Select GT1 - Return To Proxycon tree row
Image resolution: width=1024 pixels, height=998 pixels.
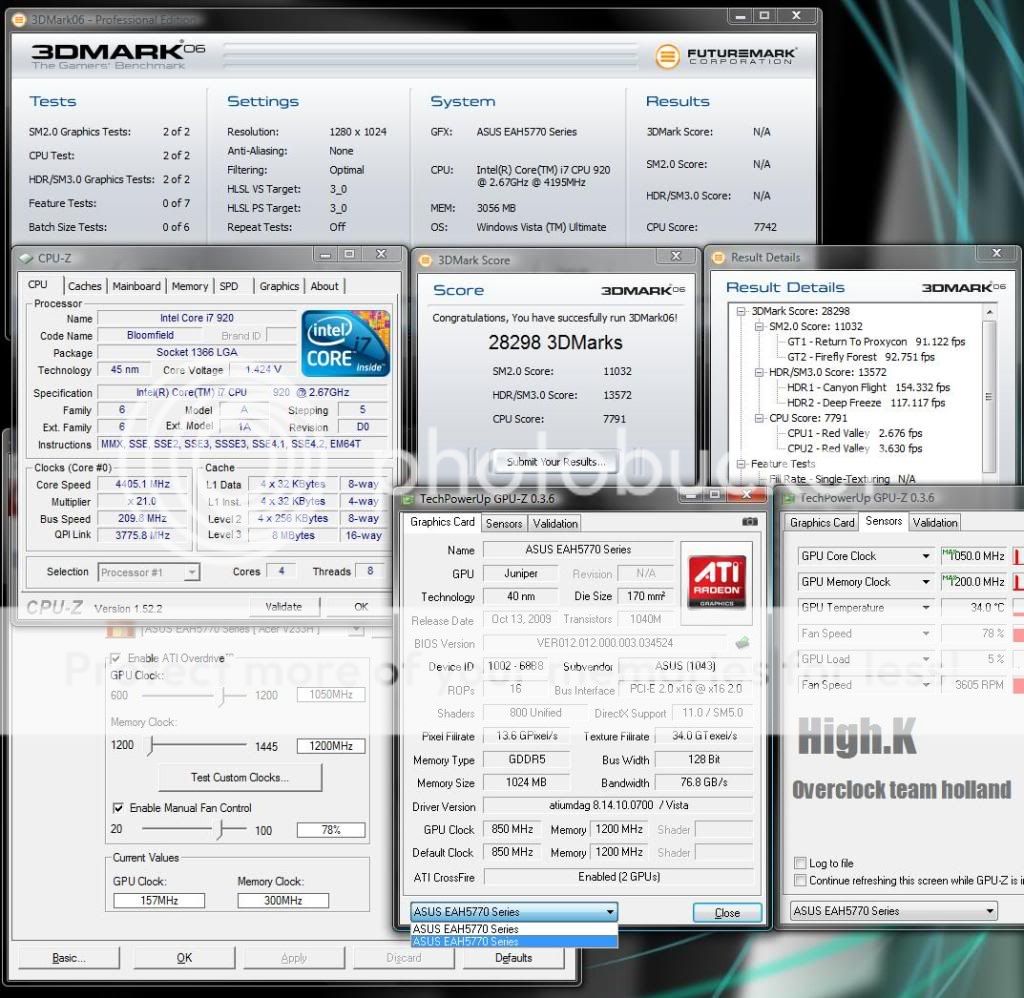click(x=876, y=342)
